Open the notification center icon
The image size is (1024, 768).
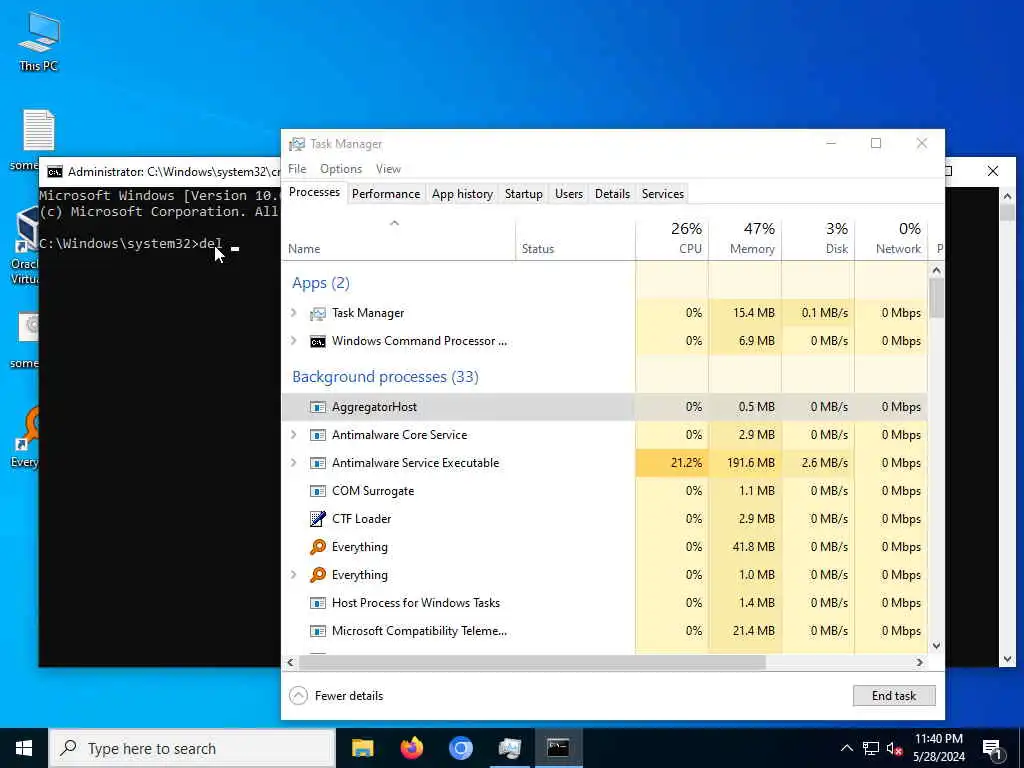tap(993, 748)
